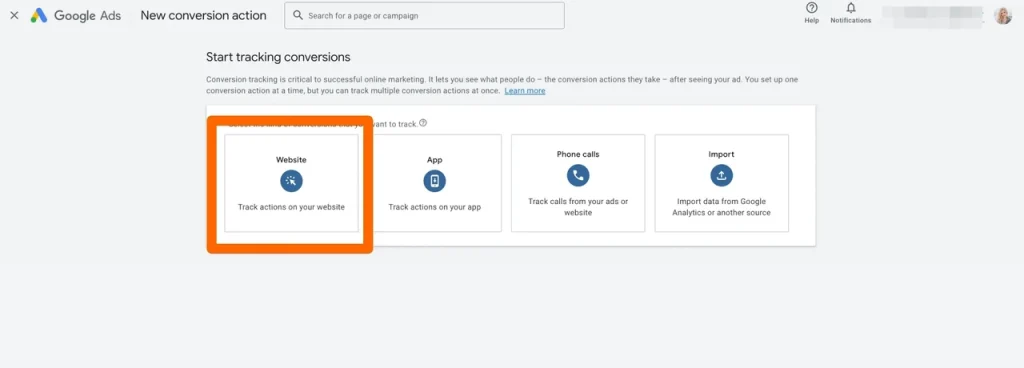
Task: Click the Website cursor click icon
Action: 291,181
